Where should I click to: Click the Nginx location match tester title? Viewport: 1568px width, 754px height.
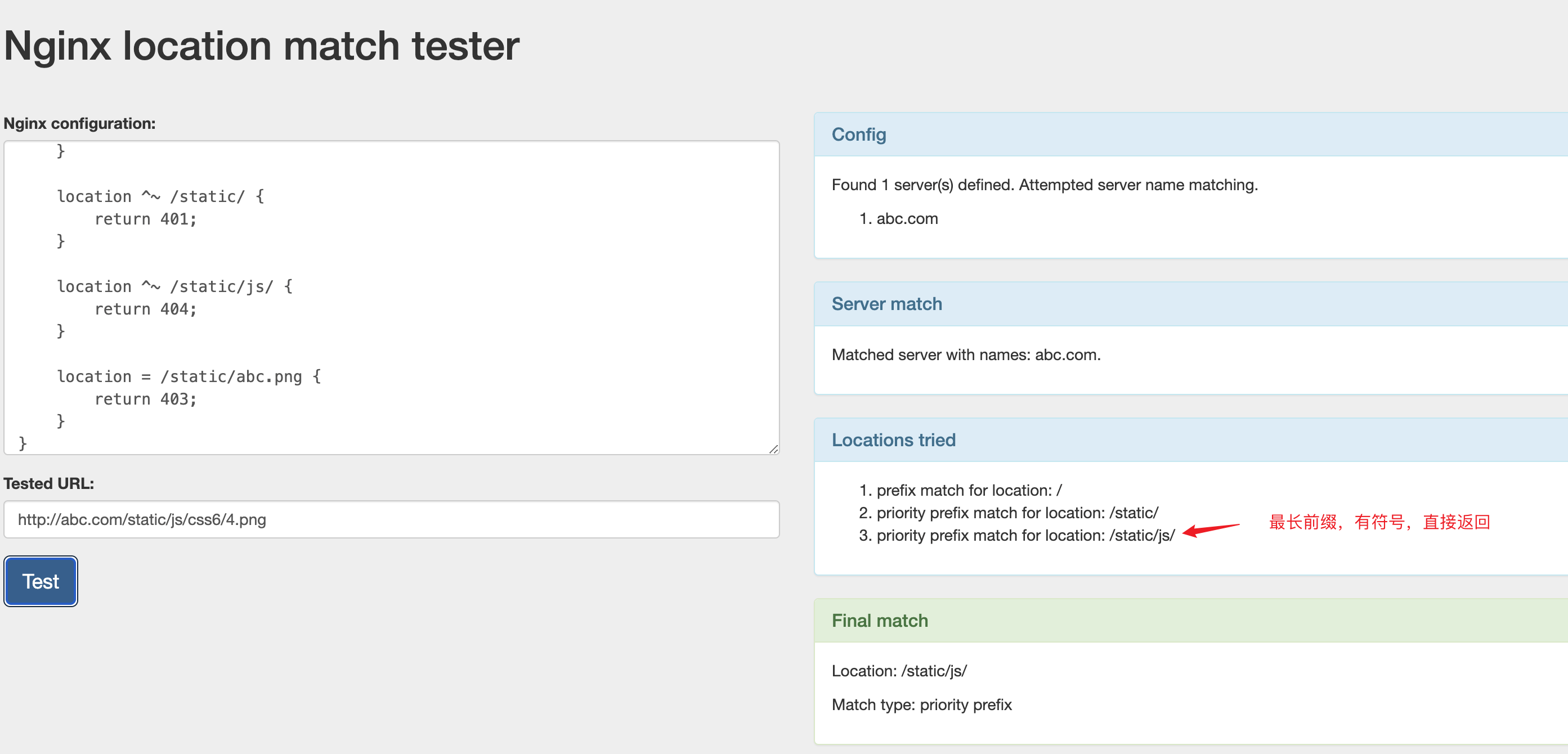point(262,46)
